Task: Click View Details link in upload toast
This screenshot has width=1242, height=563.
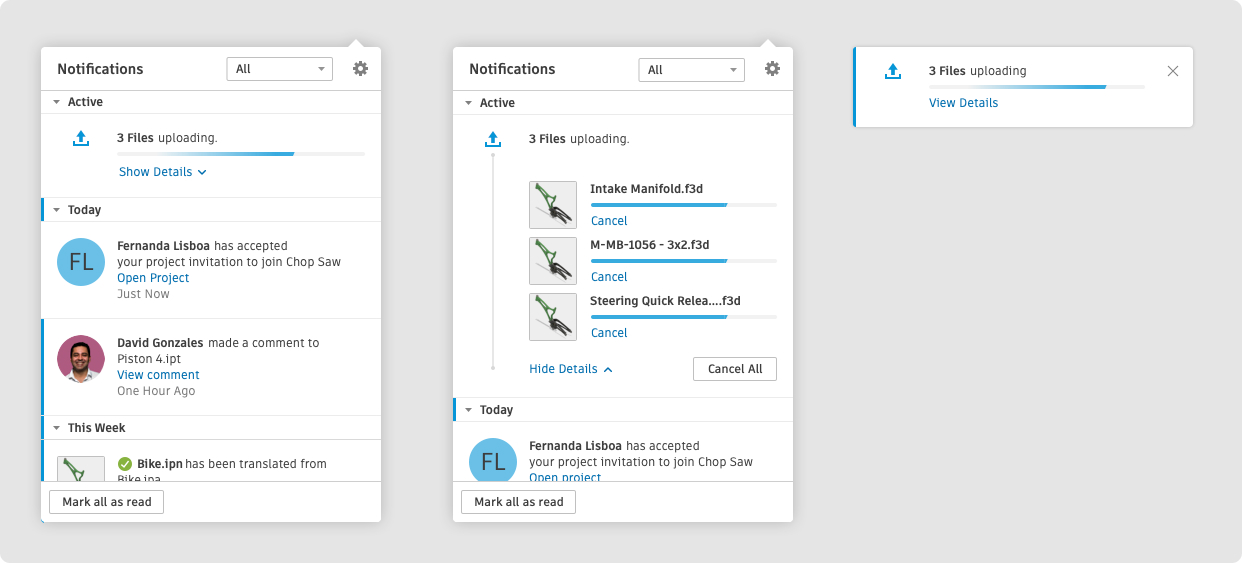Action: click(x=963, y=103)
